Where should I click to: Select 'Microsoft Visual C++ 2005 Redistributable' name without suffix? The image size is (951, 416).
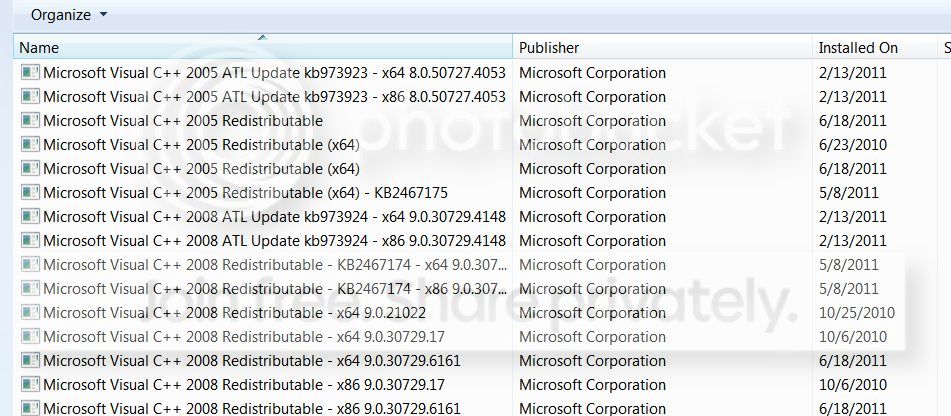[x=183, y=121]
